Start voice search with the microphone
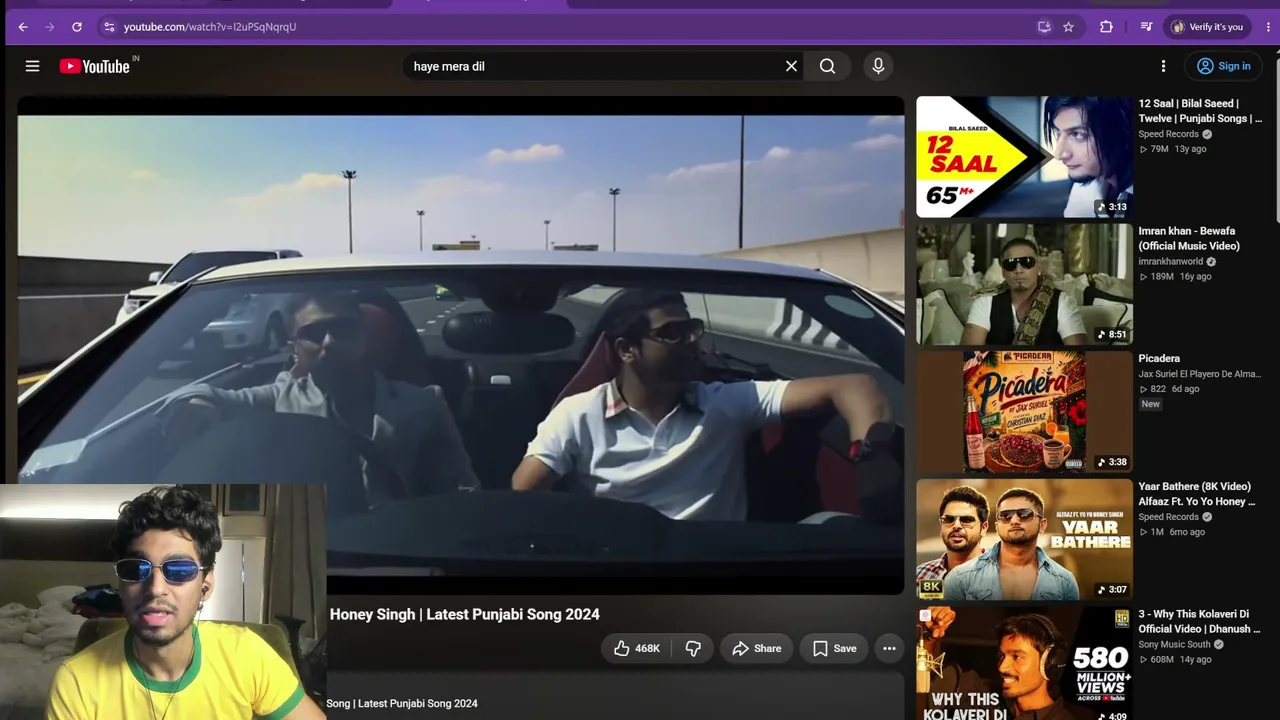 [x=878, y=66]
